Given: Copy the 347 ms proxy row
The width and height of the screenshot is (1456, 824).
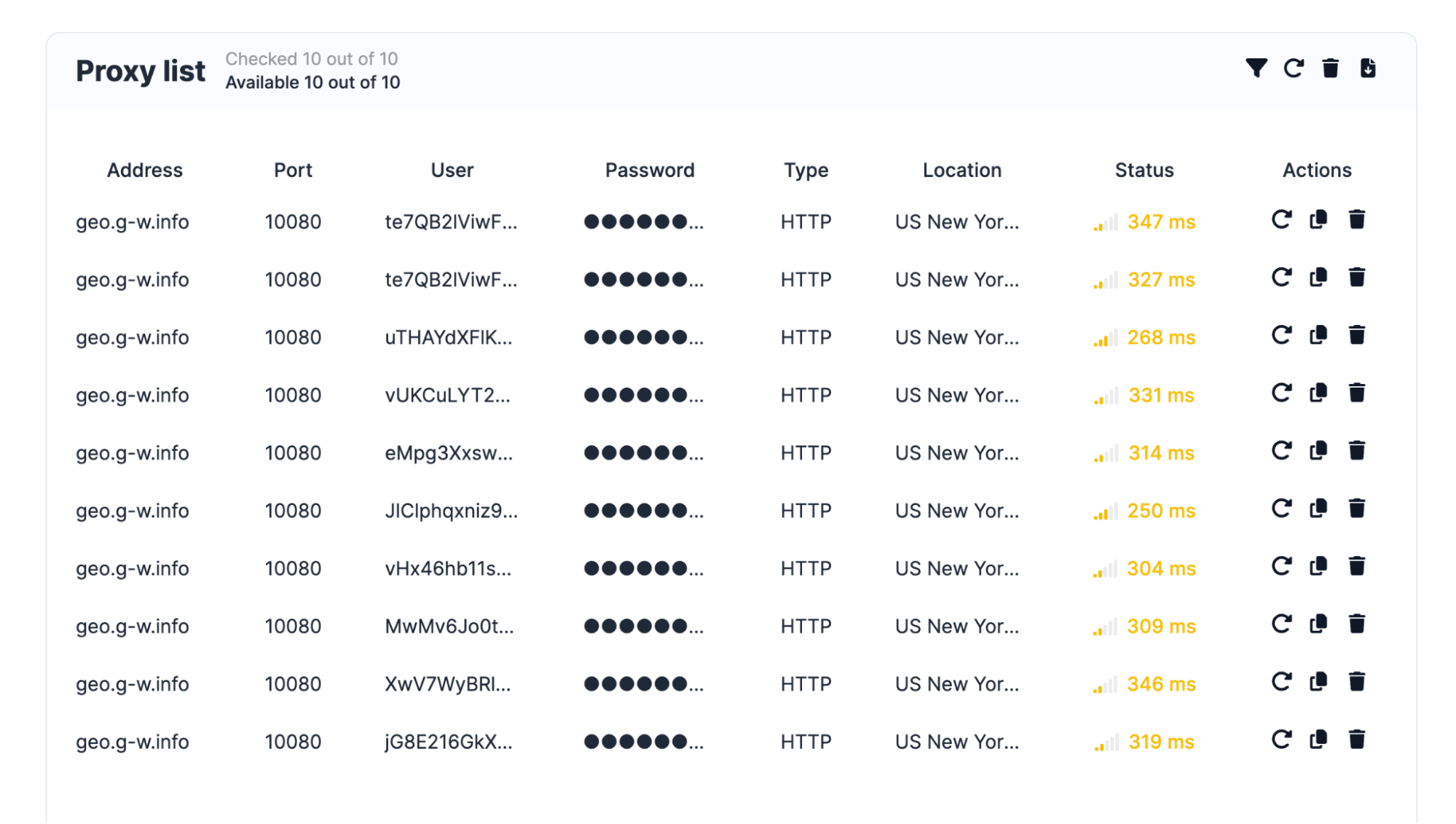Looking at the screenshot, I should tap(1318, 219).
